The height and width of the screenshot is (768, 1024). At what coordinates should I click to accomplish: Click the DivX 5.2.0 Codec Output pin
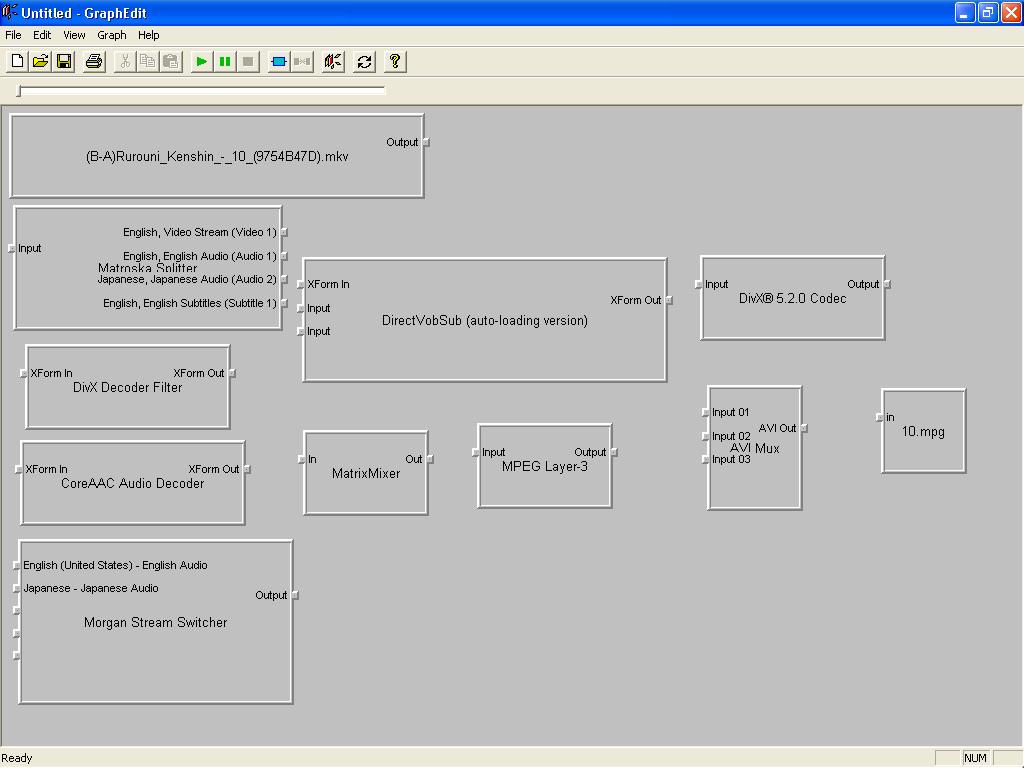coord(888,285)
